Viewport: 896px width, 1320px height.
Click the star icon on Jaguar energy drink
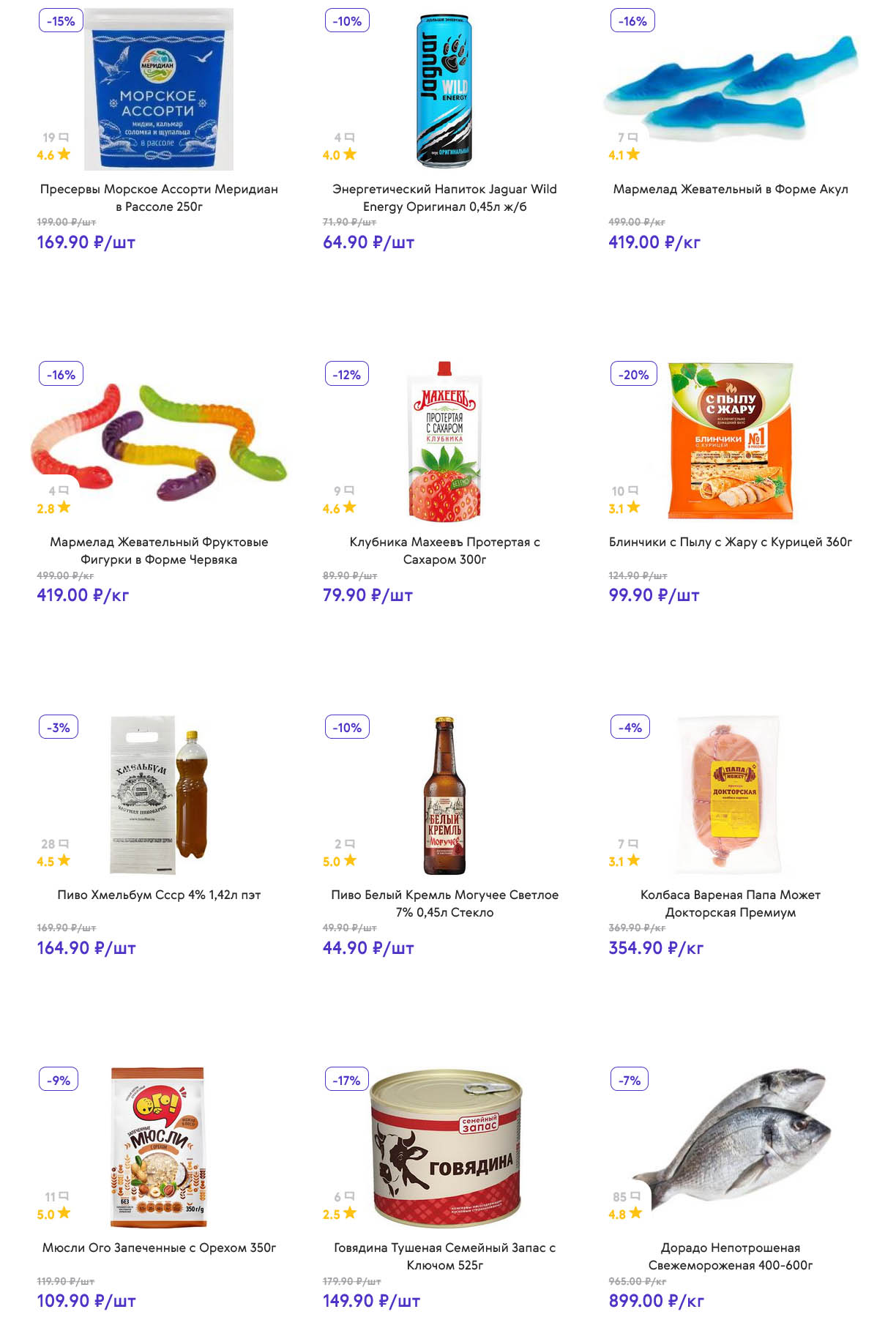point(350,154)
